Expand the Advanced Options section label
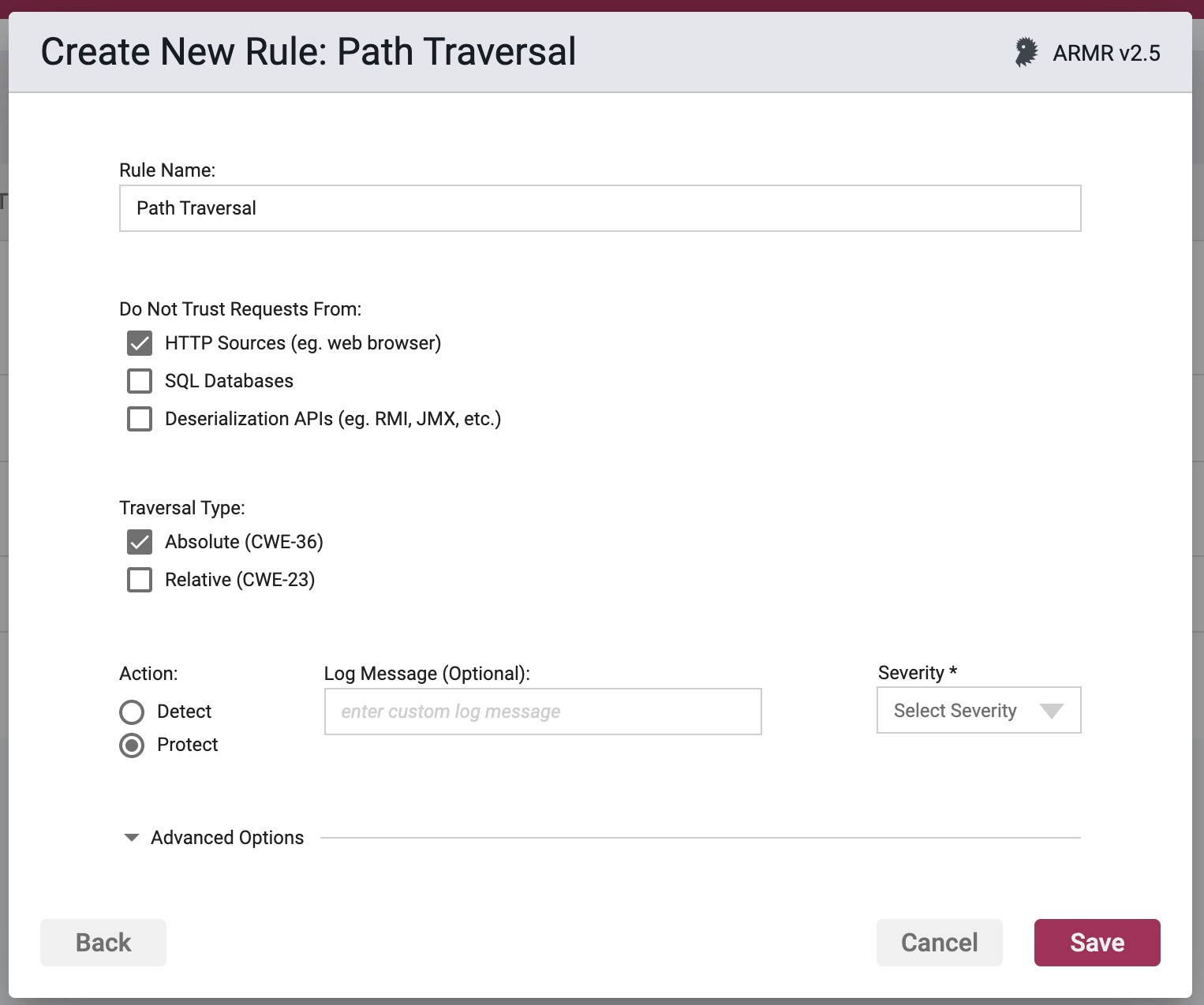Screen dimensions: 1204x1005 click(227, 838)
